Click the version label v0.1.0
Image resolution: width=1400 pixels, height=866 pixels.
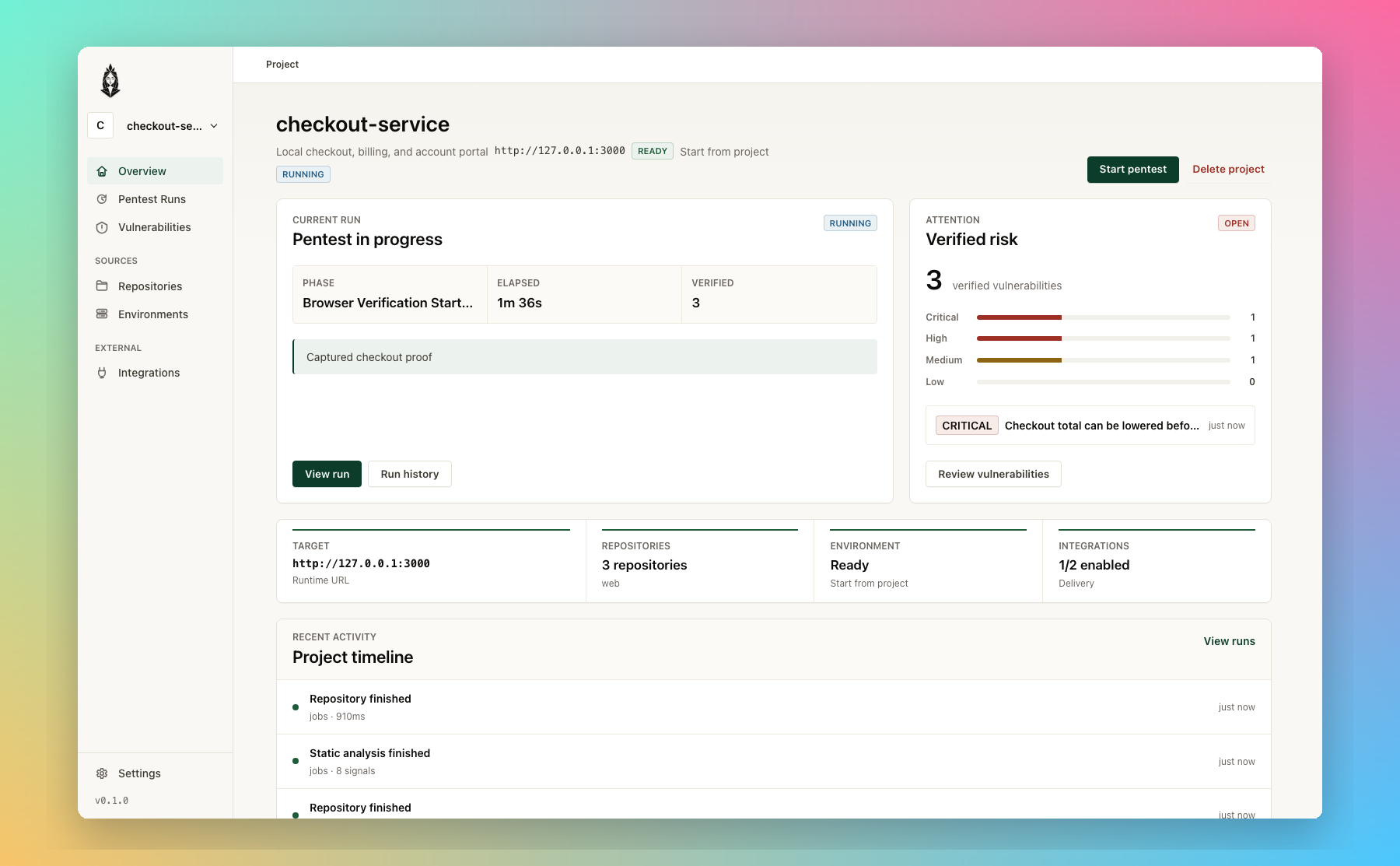coord(112,801)
